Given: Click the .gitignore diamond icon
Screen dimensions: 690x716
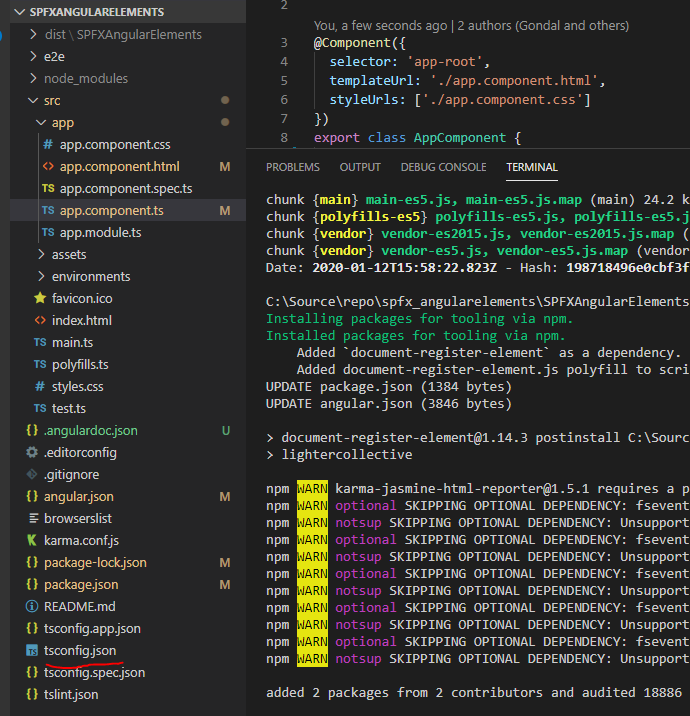Looking at the screenshot, I should [32, 474].
